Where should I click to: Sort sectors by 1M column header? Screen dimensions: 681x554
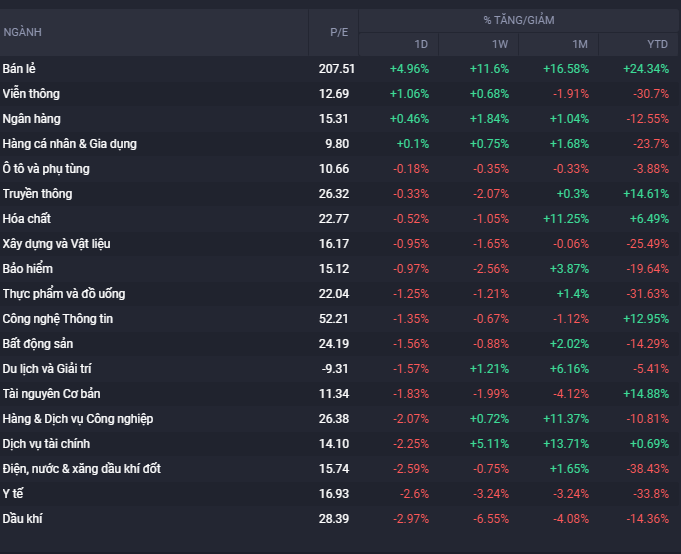(x=580, y=44)
